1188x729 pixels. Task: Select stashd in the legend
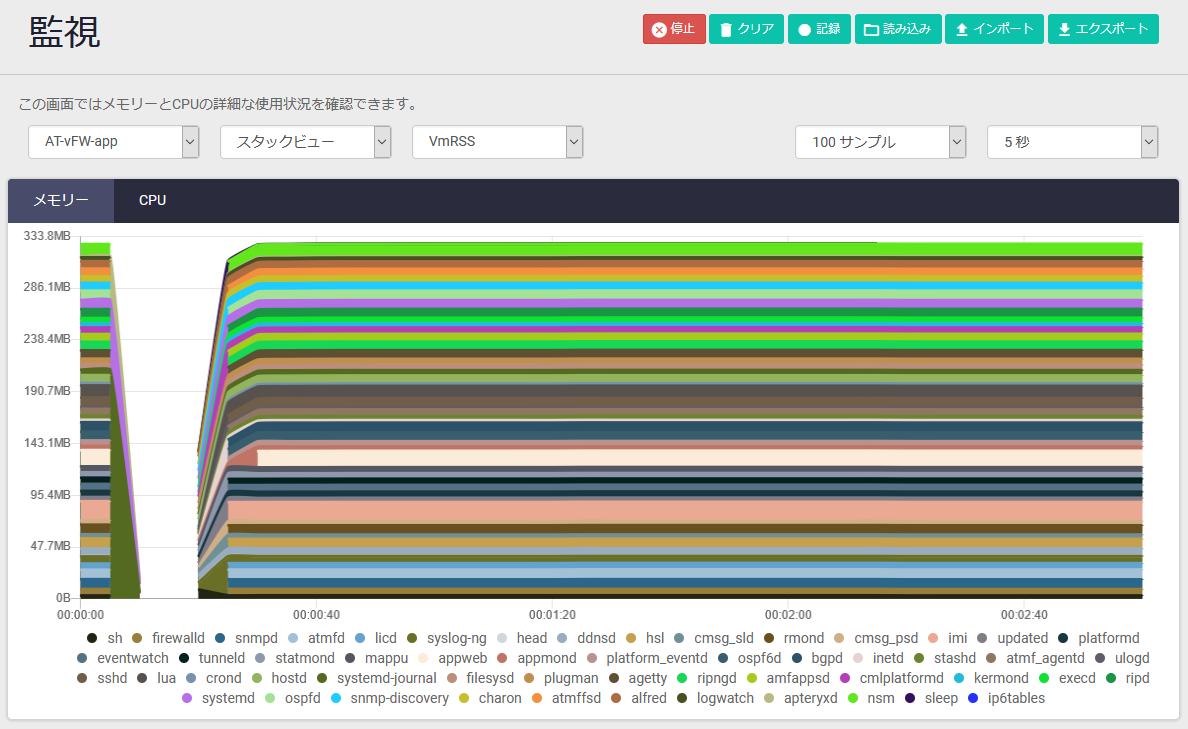click(945, 658)
